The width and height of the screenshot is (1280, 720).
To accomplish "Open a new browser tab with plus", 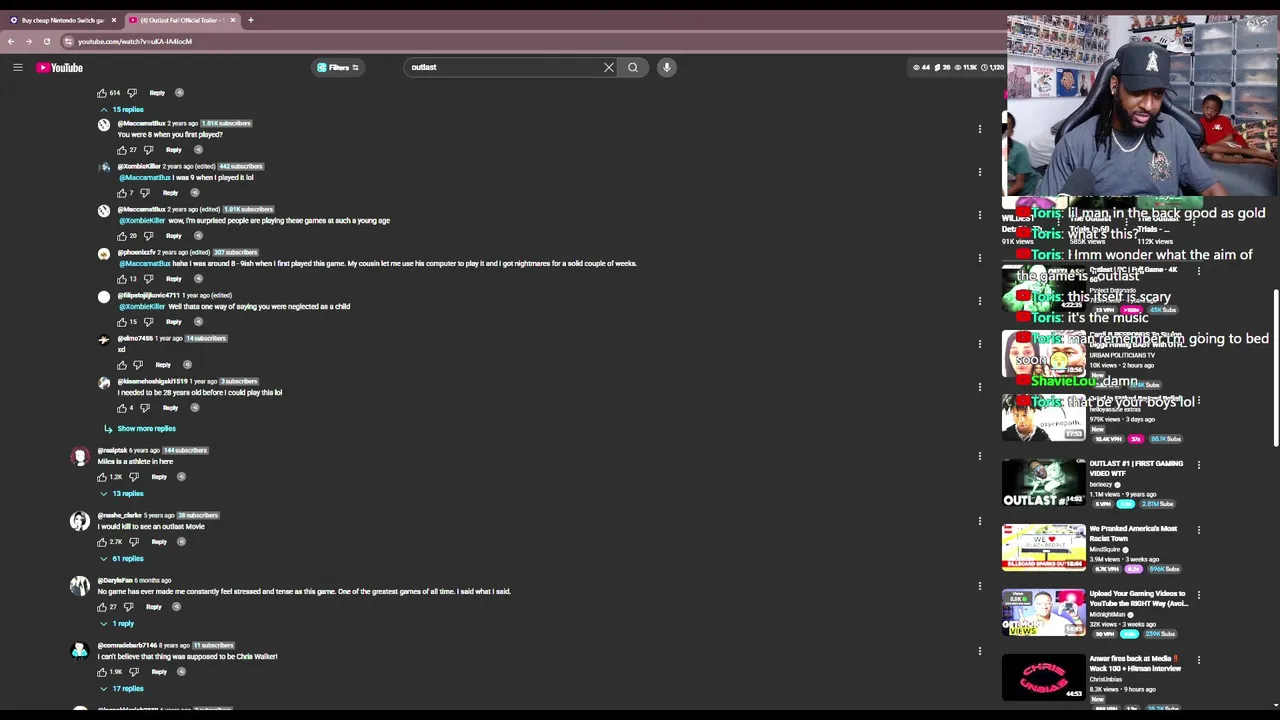I will [250, 20].
